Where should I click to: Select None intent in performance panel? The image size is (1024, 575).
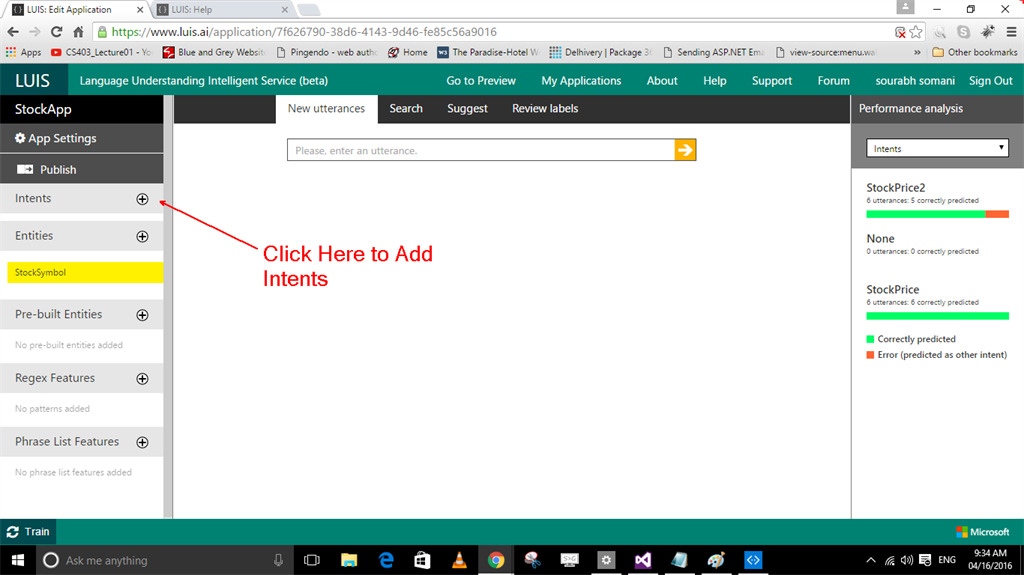click(880, 238)
